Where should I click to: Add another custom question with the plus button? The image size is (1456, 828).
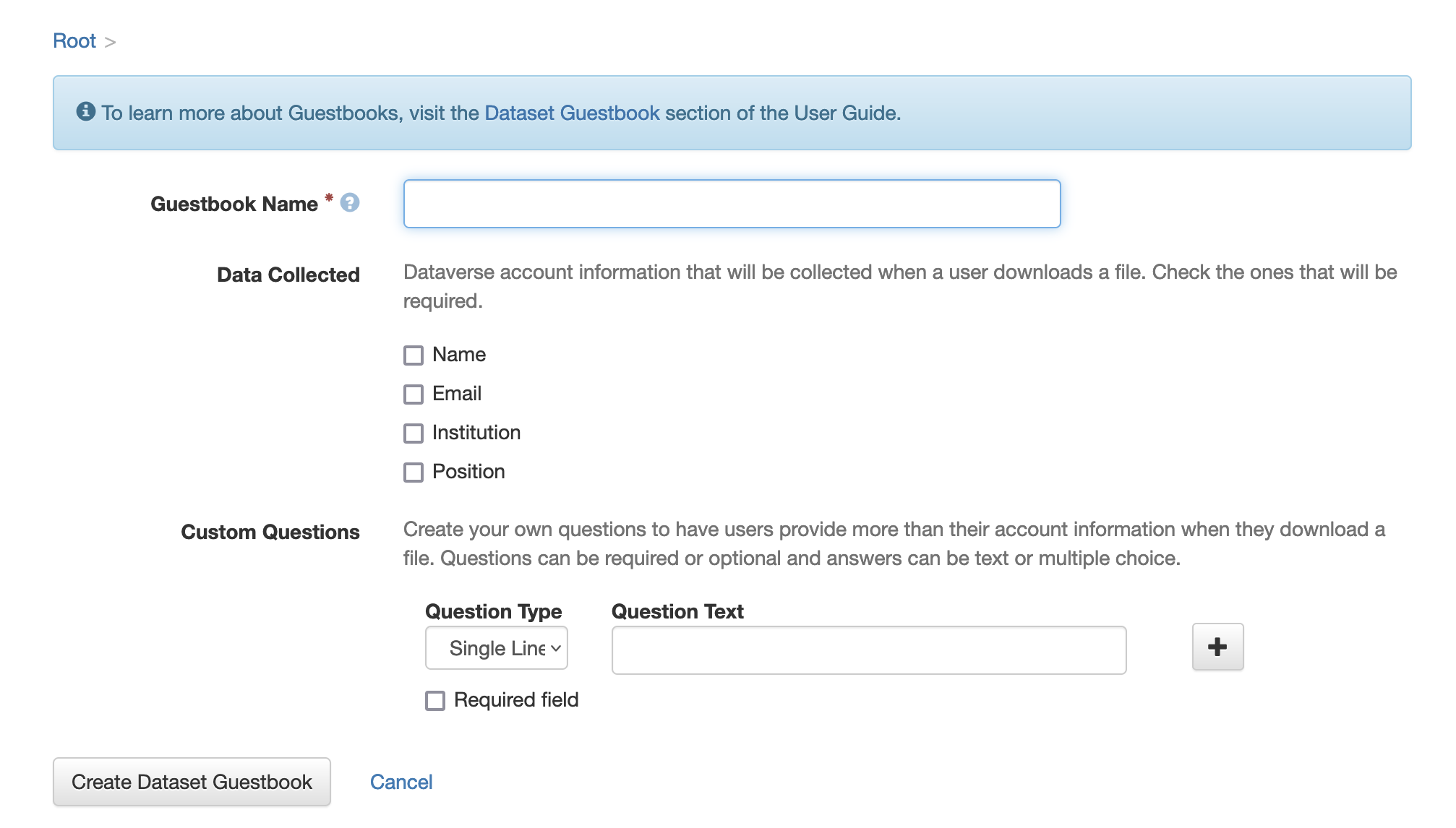point(1217,647)
